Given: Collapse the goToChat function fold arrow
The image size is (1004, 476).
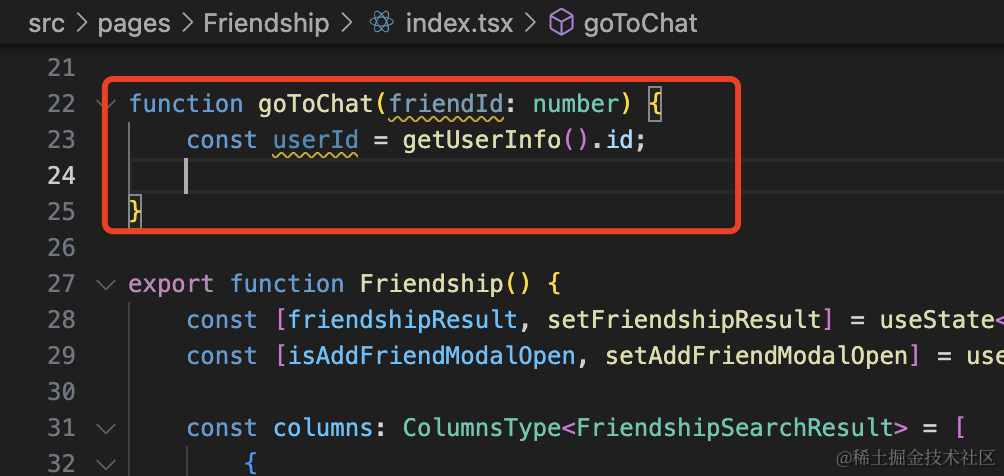Looking at the screenshot, I should (106, 104).
